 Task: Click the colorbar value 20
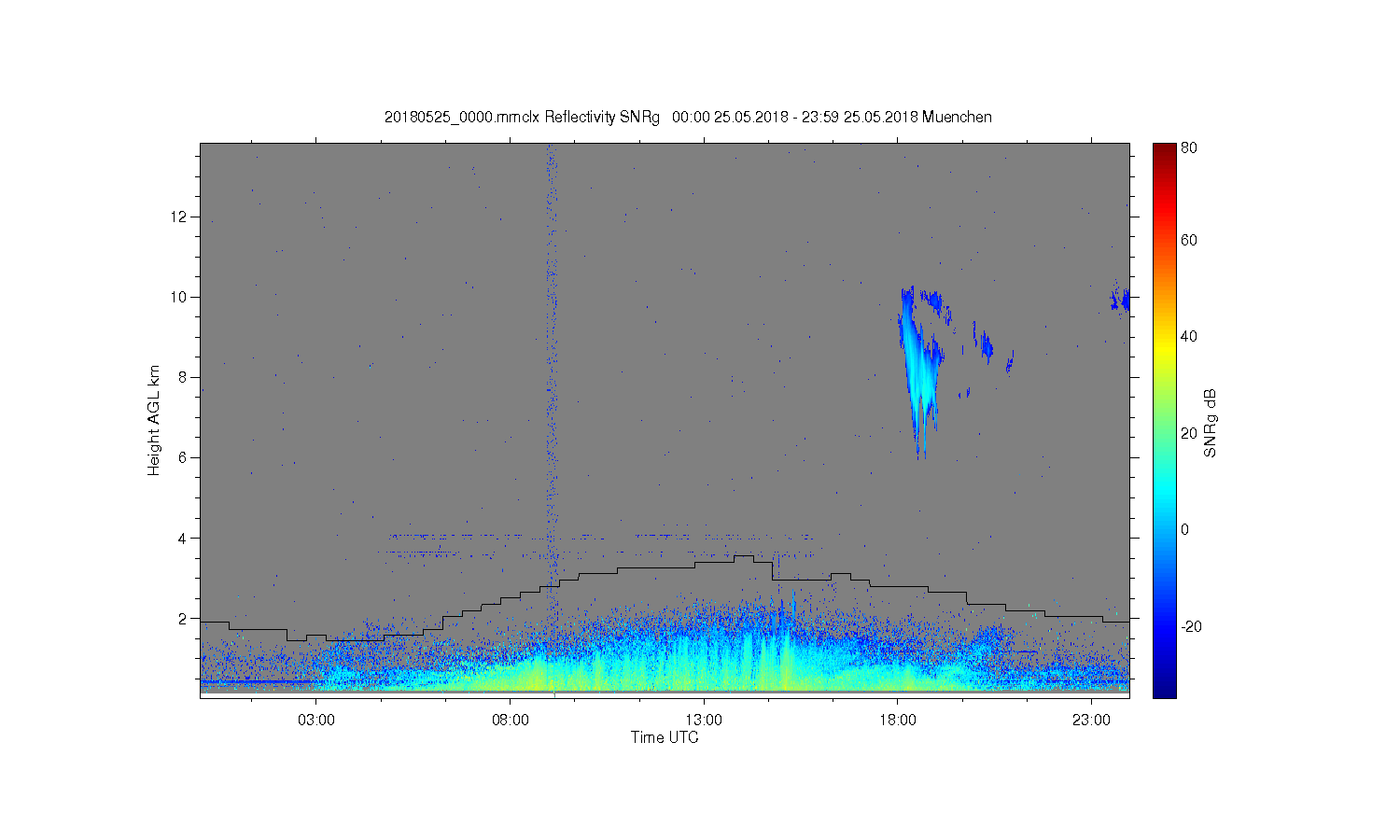(x=1189, y=433)
